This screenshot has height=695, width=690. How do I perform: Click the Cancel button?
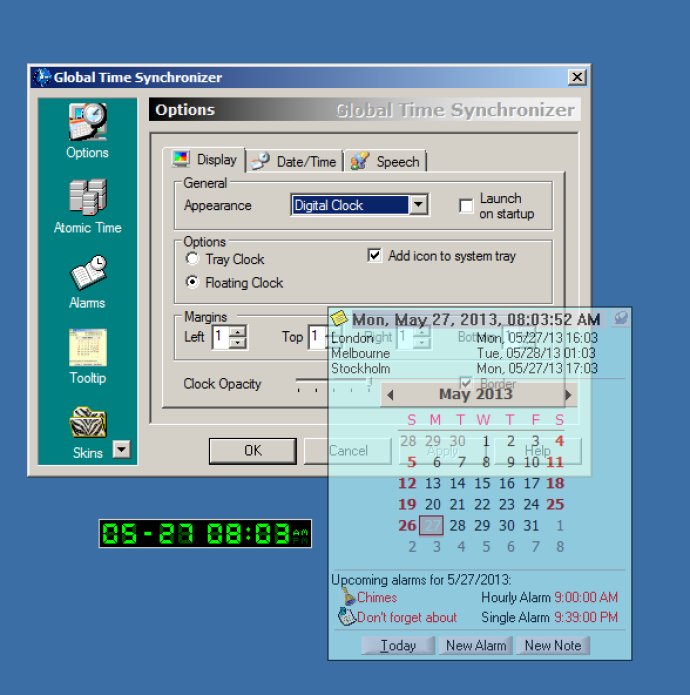point(348,451)
